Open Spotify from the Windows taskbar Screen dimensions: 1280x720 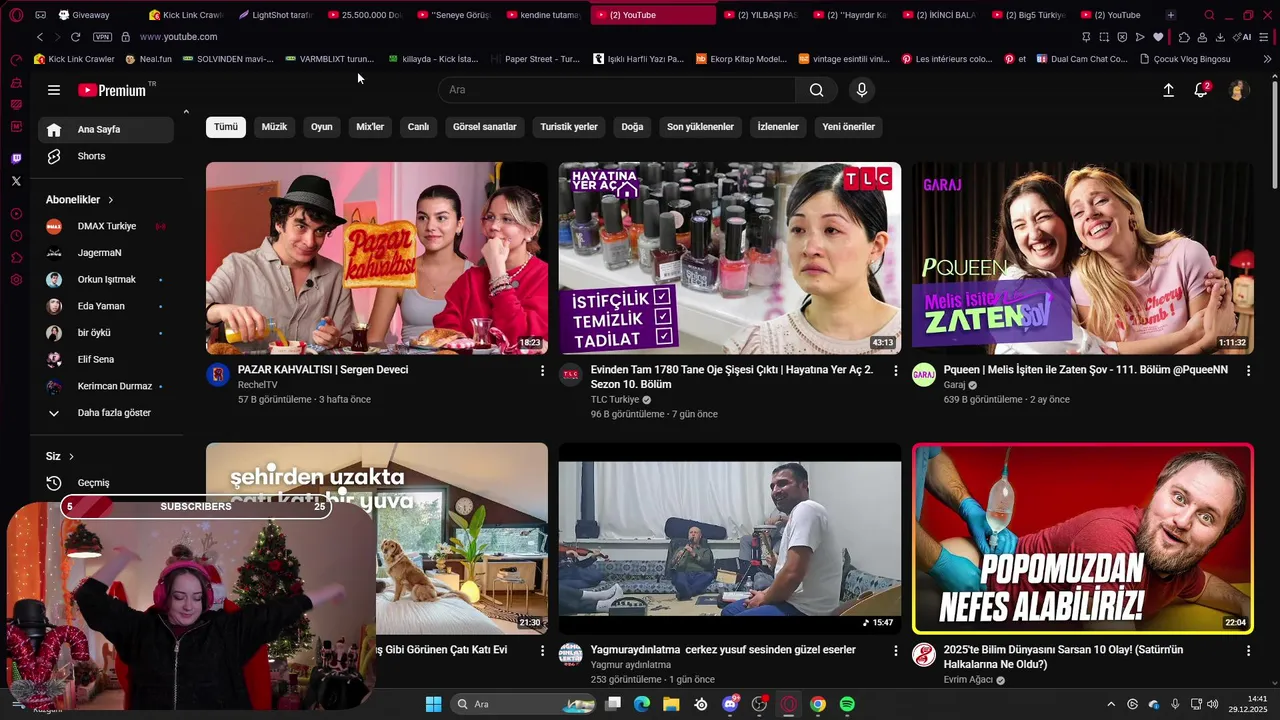(847, 704)
